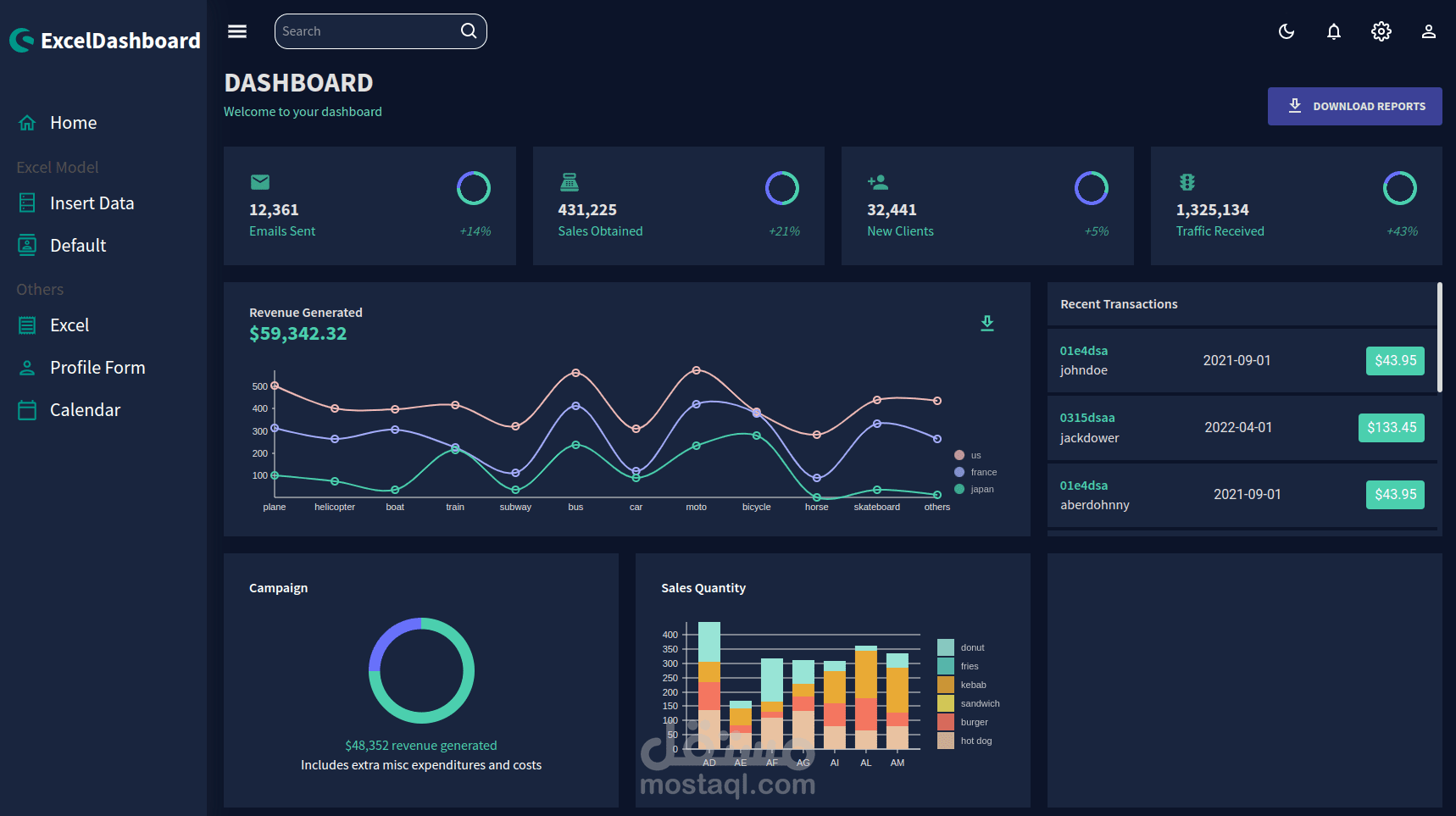Open the Insert Data page
The width and height of the screenshot is (1456, 816).
pos(92,203)
